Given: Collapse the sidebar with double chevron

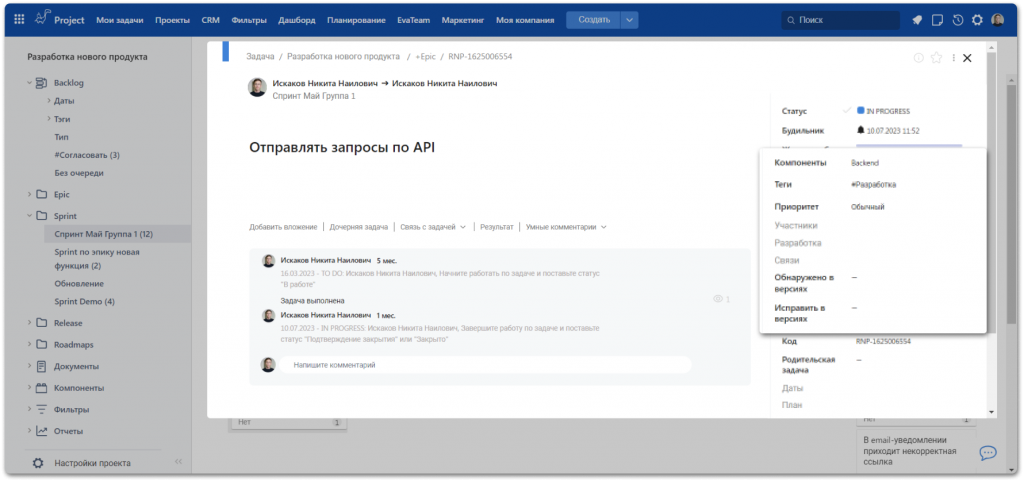Looking at the screenshot, I should tap(178, 462).
